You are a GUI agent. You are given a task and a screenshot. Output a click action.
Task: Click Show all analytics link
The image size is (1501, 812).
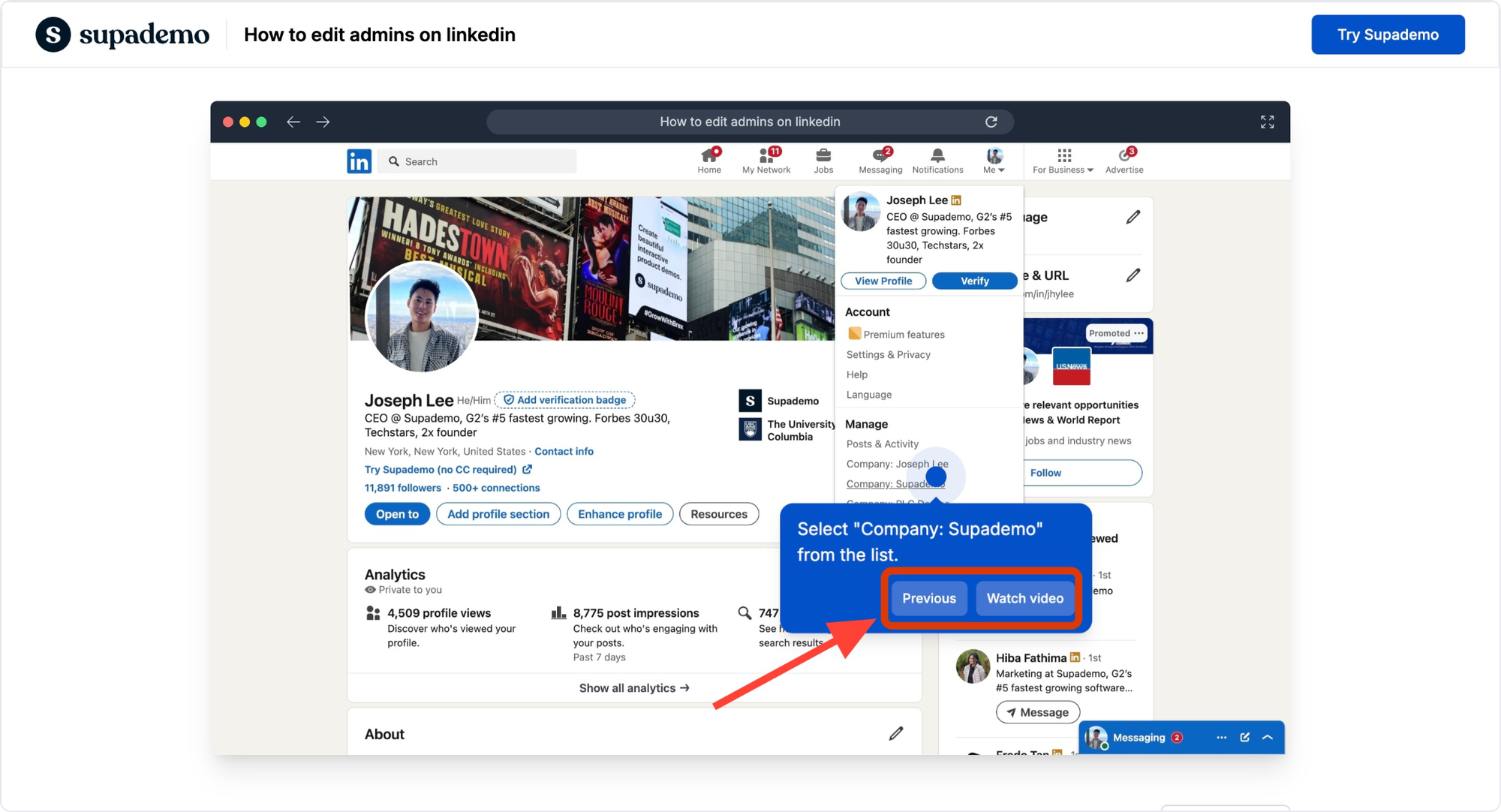tap(634, 688)
